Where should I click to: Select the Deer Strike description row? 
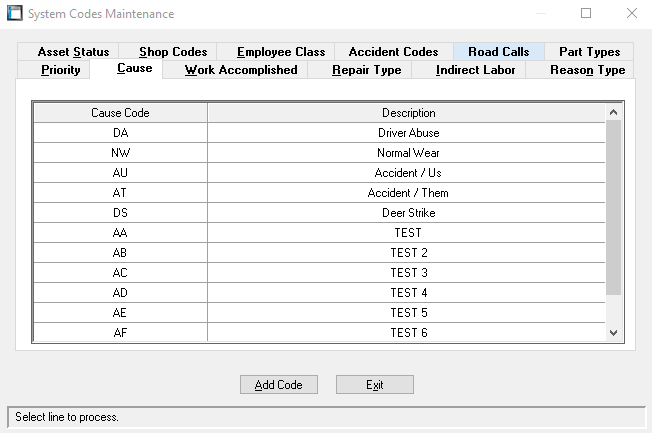pos(408,213)
